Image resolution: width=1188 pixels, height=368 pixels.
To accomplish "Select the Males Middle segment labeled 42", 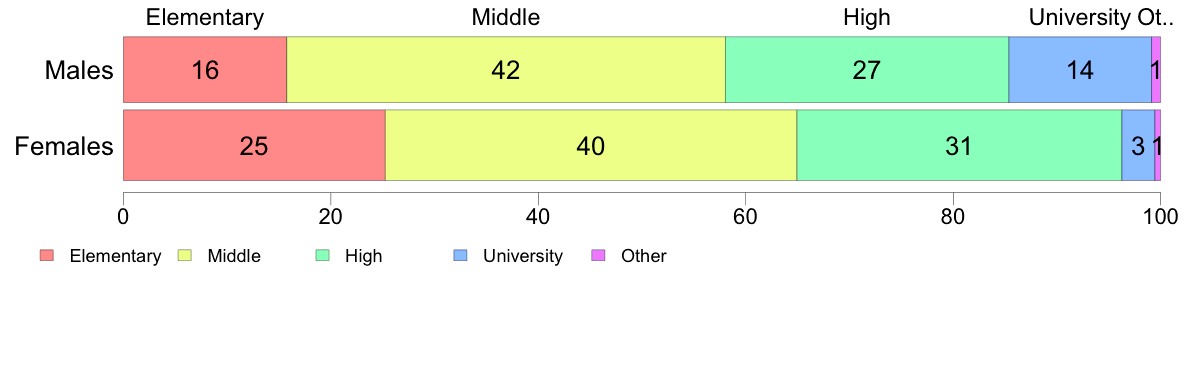I will [x=506, y=69].
